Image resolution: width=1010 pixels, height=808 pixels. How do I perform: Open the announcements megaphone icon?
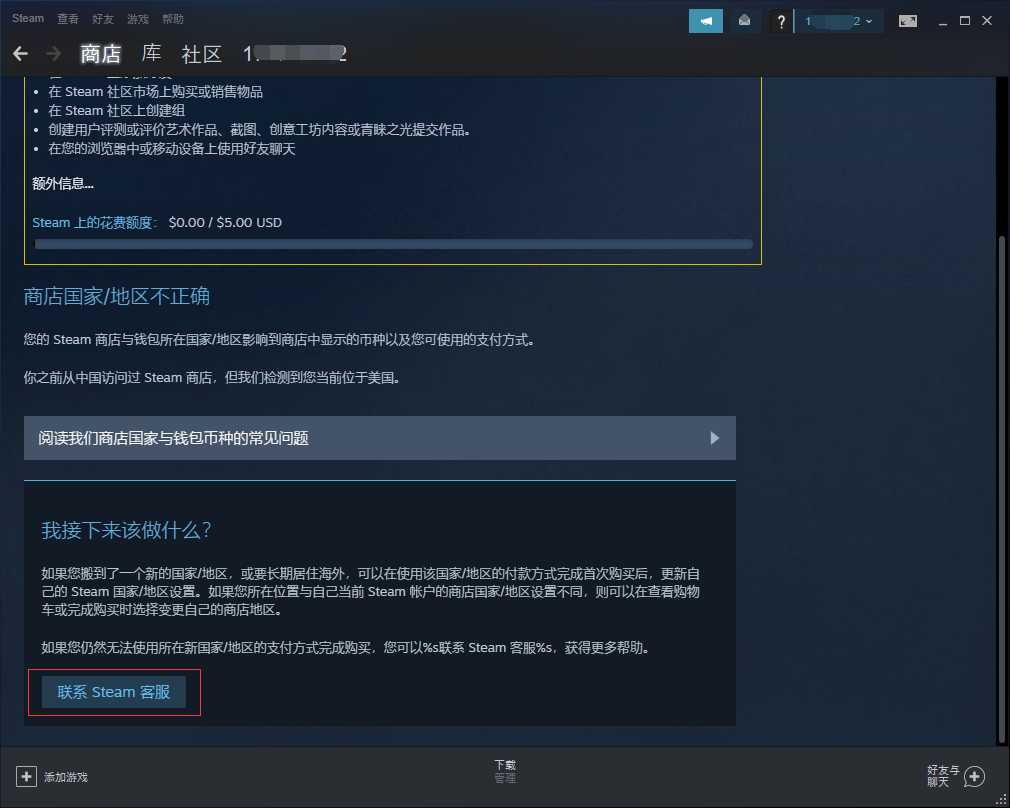pos(706,21)
